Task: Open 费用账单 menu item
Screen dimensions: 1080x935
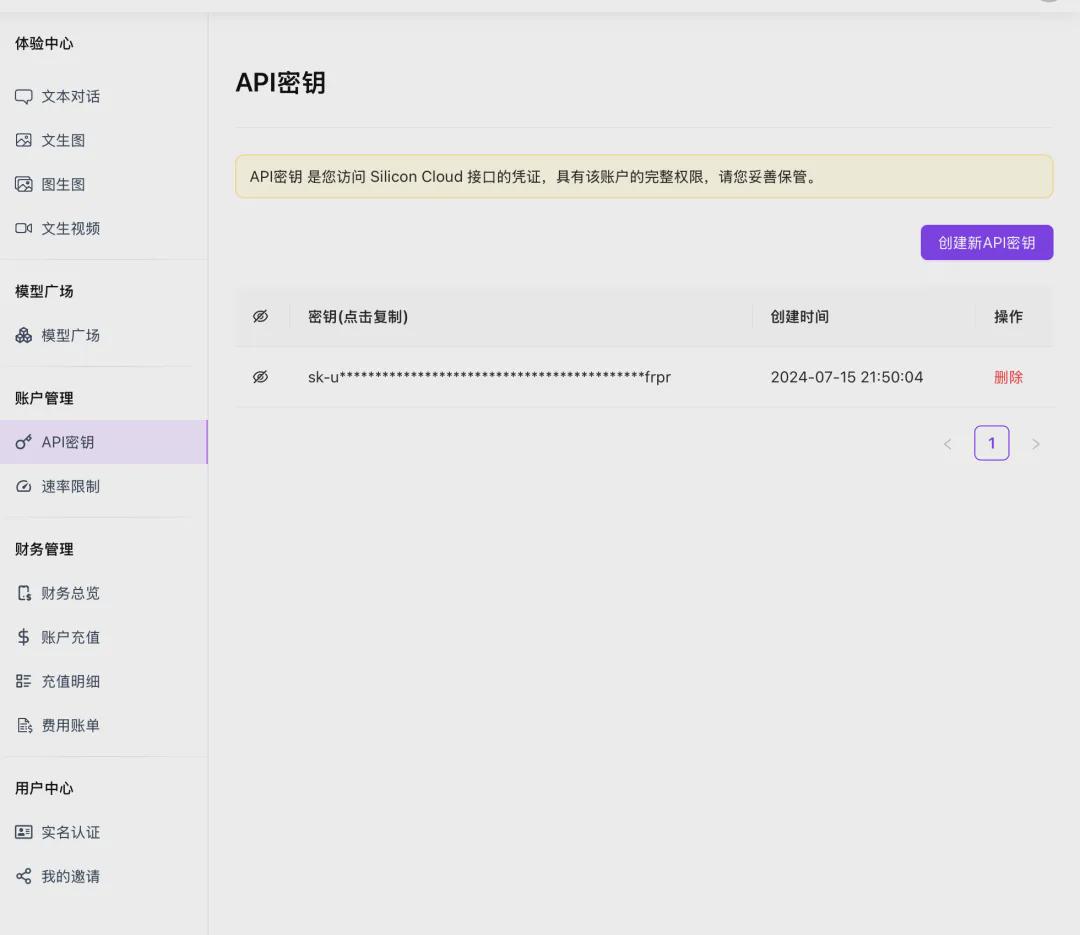Action: 70,726
